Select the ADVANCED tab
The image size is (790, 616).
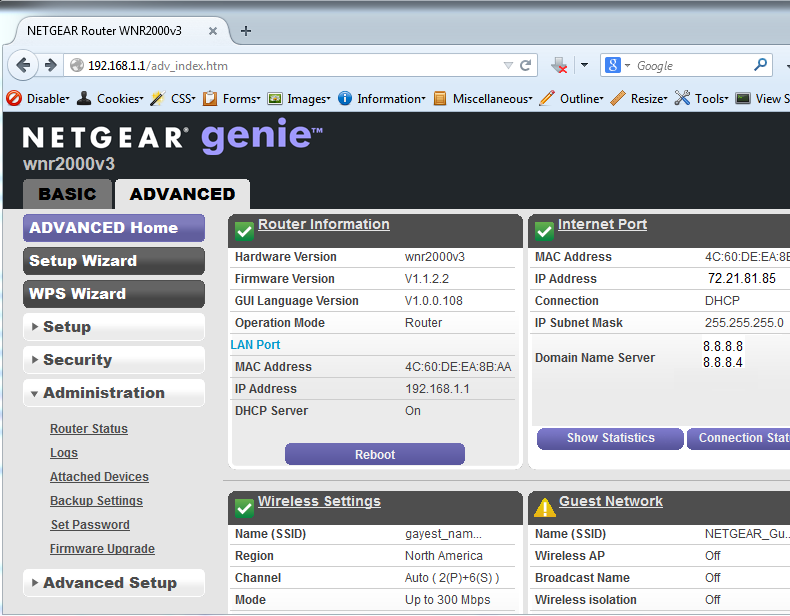coord(182,194)
